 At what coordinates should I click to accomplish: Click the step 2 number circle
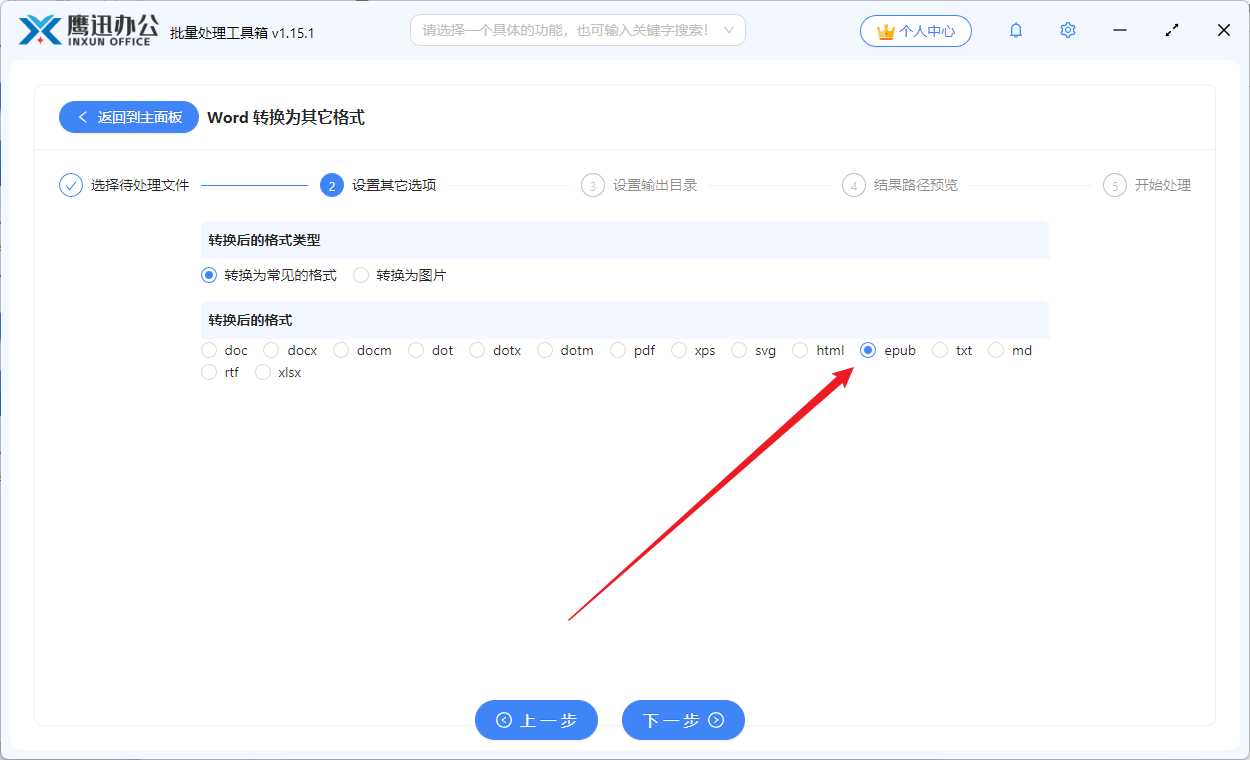pos(332,185)
